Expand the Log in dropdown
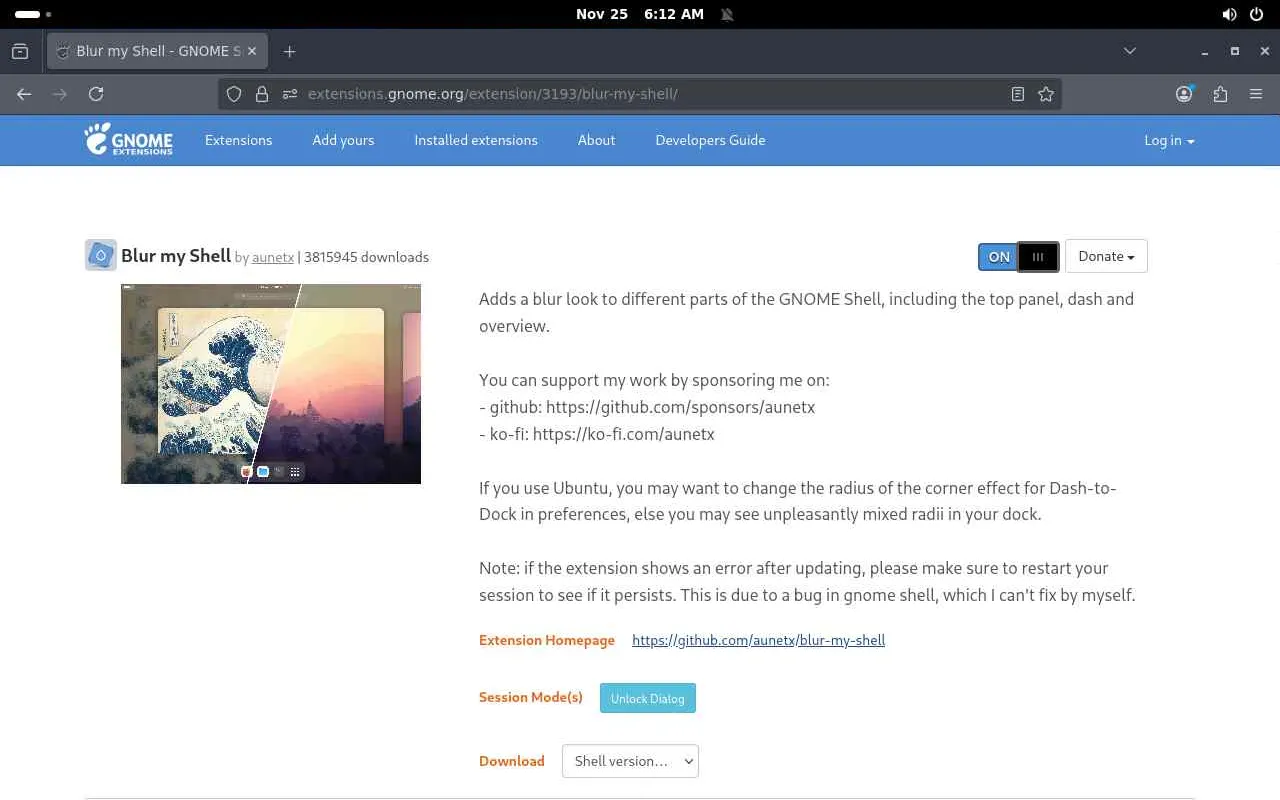 (x=1169, y=140)
